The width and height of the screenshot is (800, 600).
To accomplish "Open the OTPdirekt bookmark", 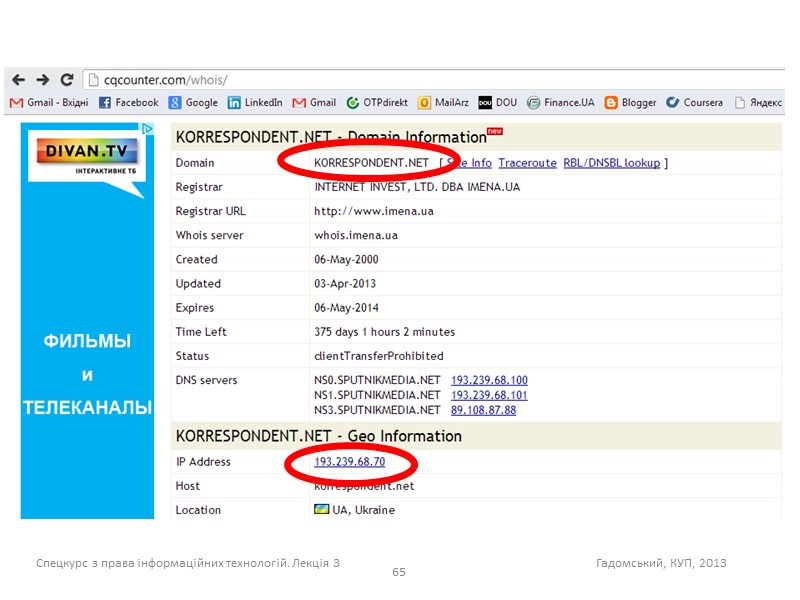I will coord(377,103).
